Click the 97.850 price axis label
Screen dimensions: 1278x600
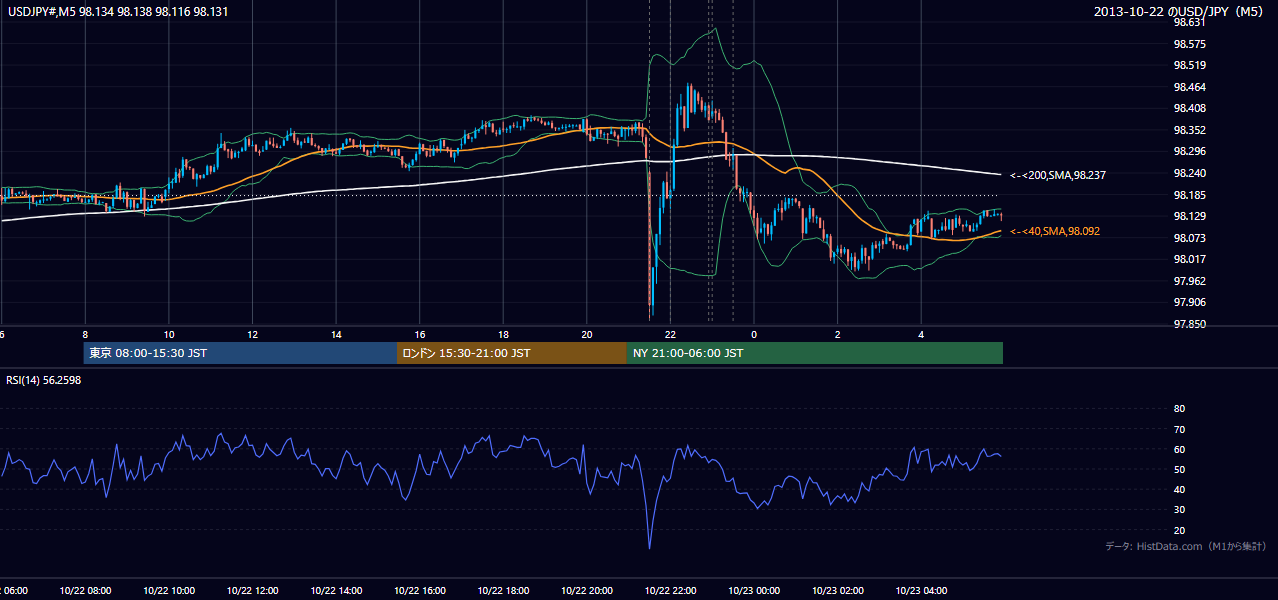(1189, 324)
